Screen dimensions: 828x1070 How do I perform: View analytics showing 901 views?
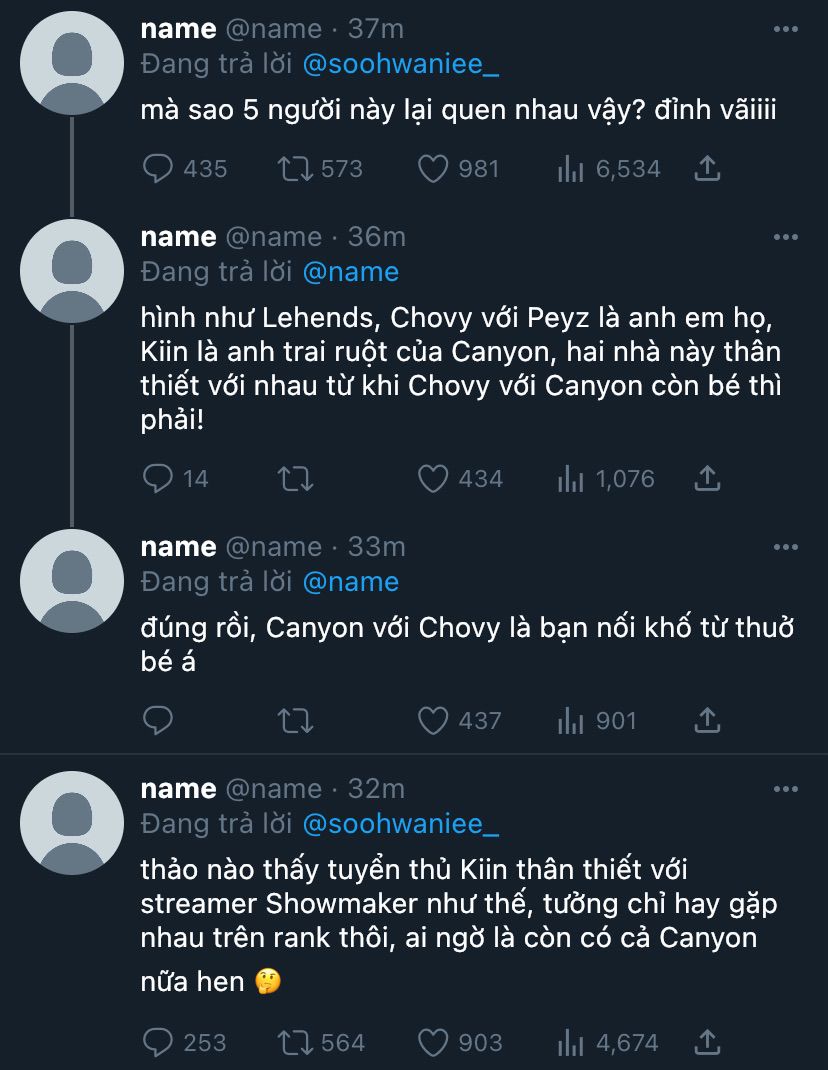pos(570,720)
